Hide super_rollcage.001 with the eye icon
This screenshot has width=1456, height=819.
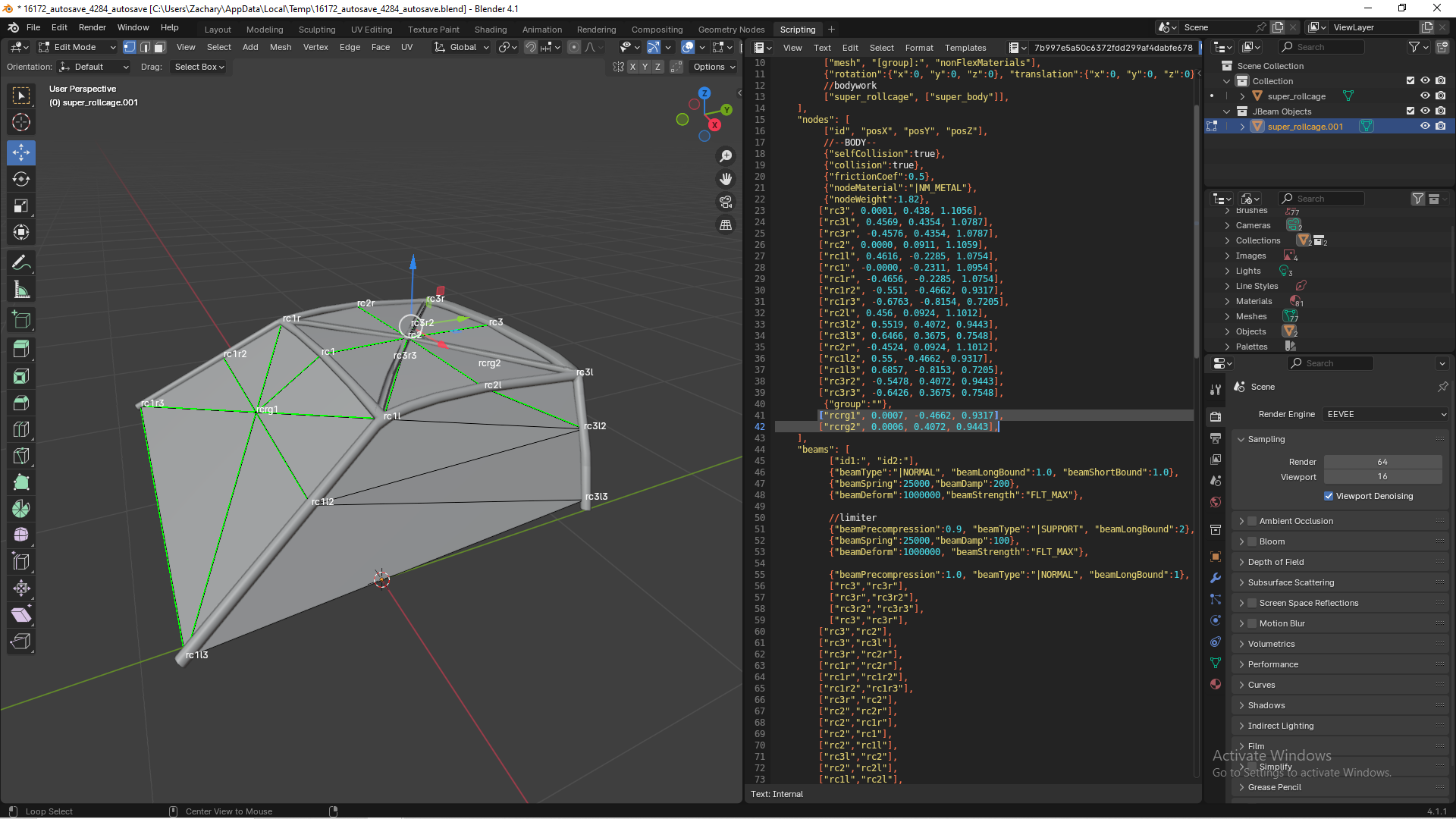tap(1425, 127)
